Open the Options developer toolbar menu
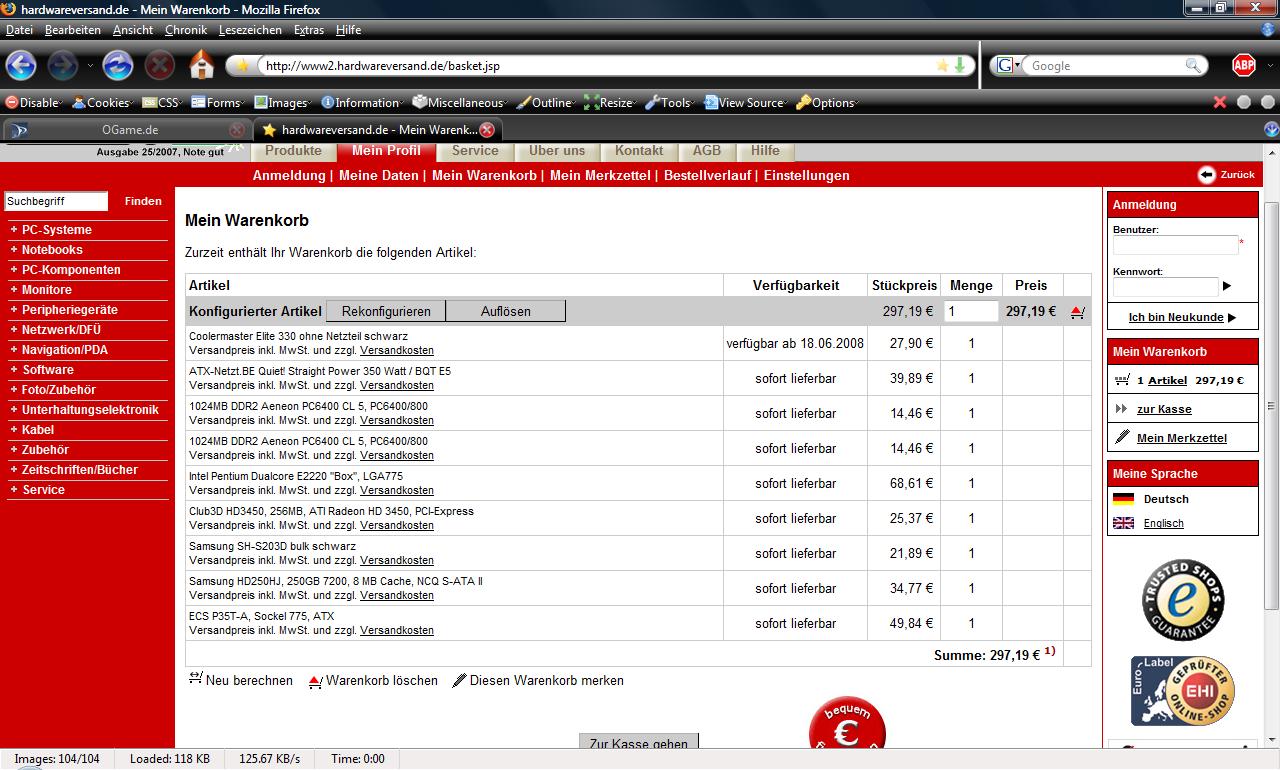 tap(826, 102)
